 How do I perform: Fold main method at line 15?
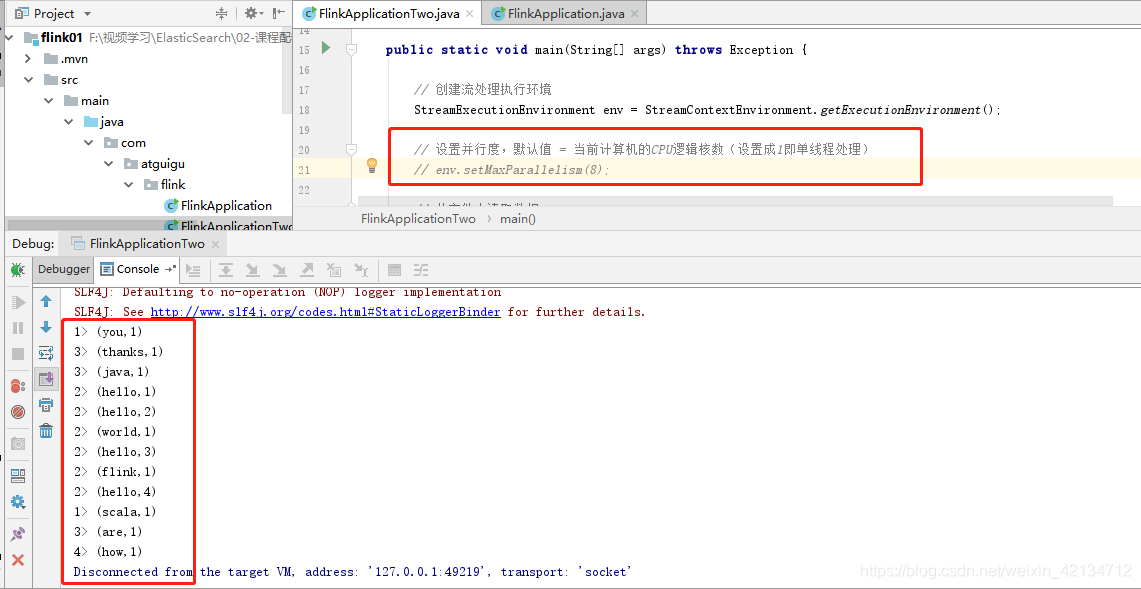pyautogui.click(x=351, y=50)
